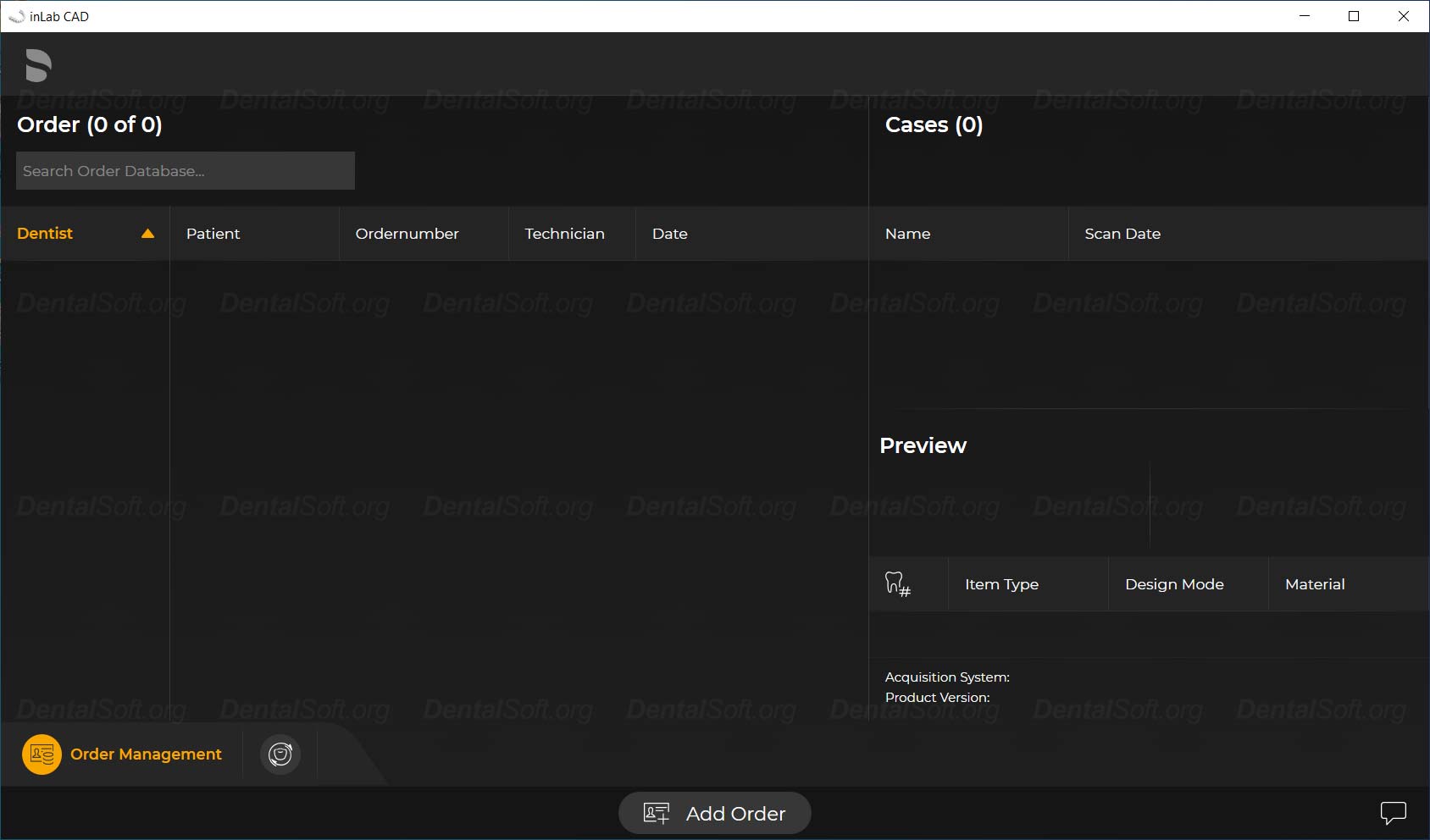
Task: Switch to the Order Management tab
Action: [x=123, y=754]
